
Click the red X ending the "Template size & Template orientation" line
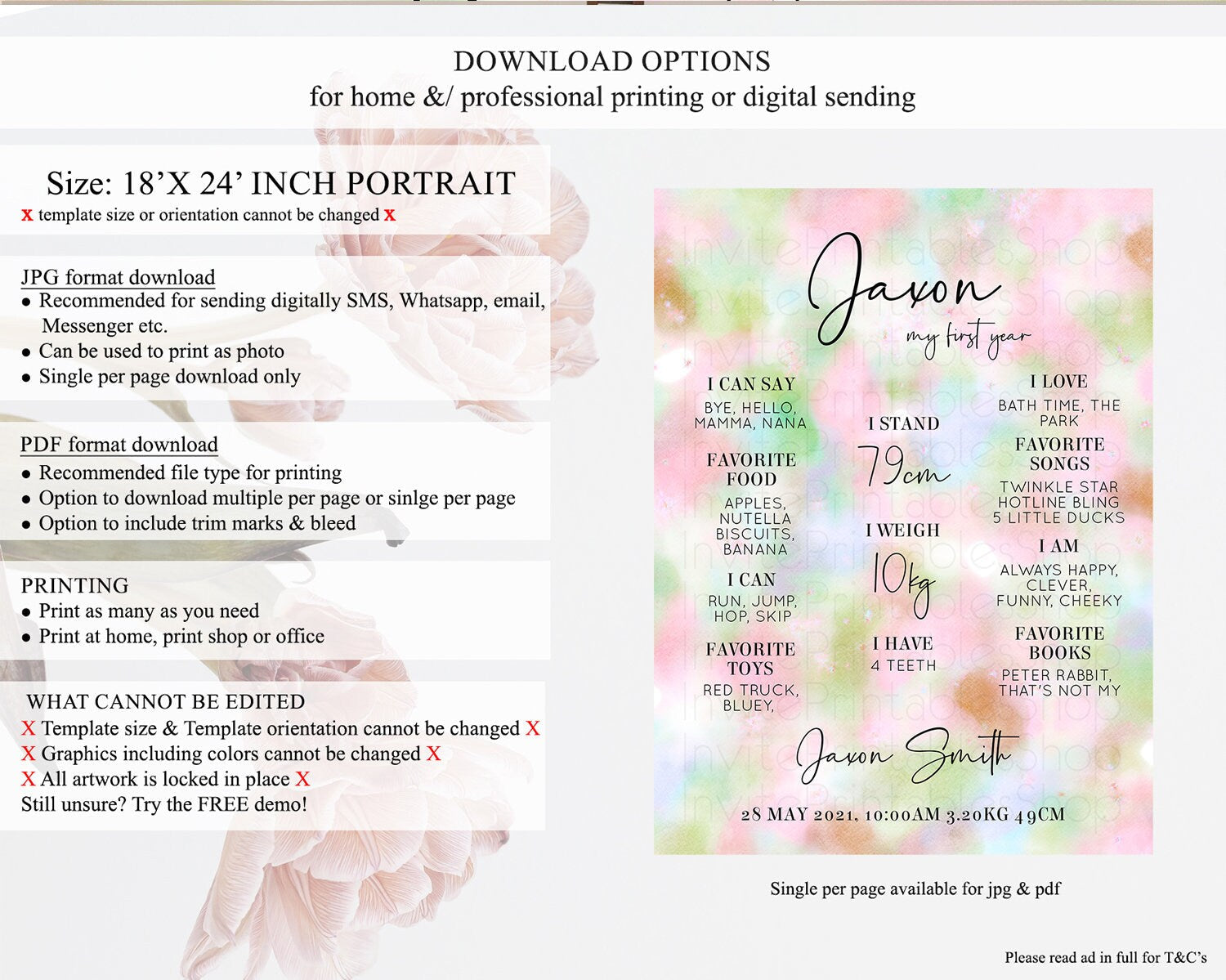(x=533, y=728)
